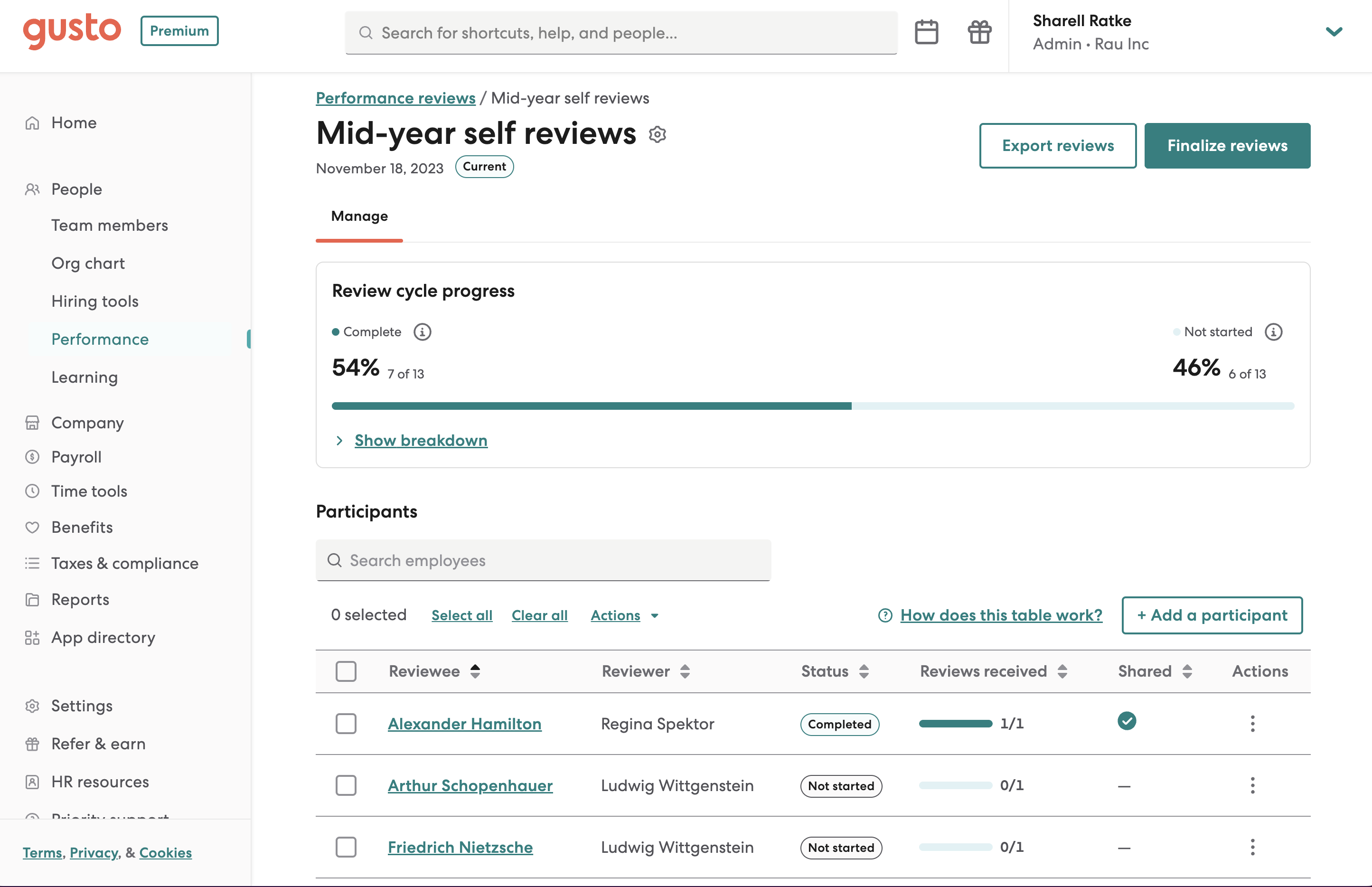Click the shared checkmark for Alexander Hamilton

click(x=1127, y=721)
